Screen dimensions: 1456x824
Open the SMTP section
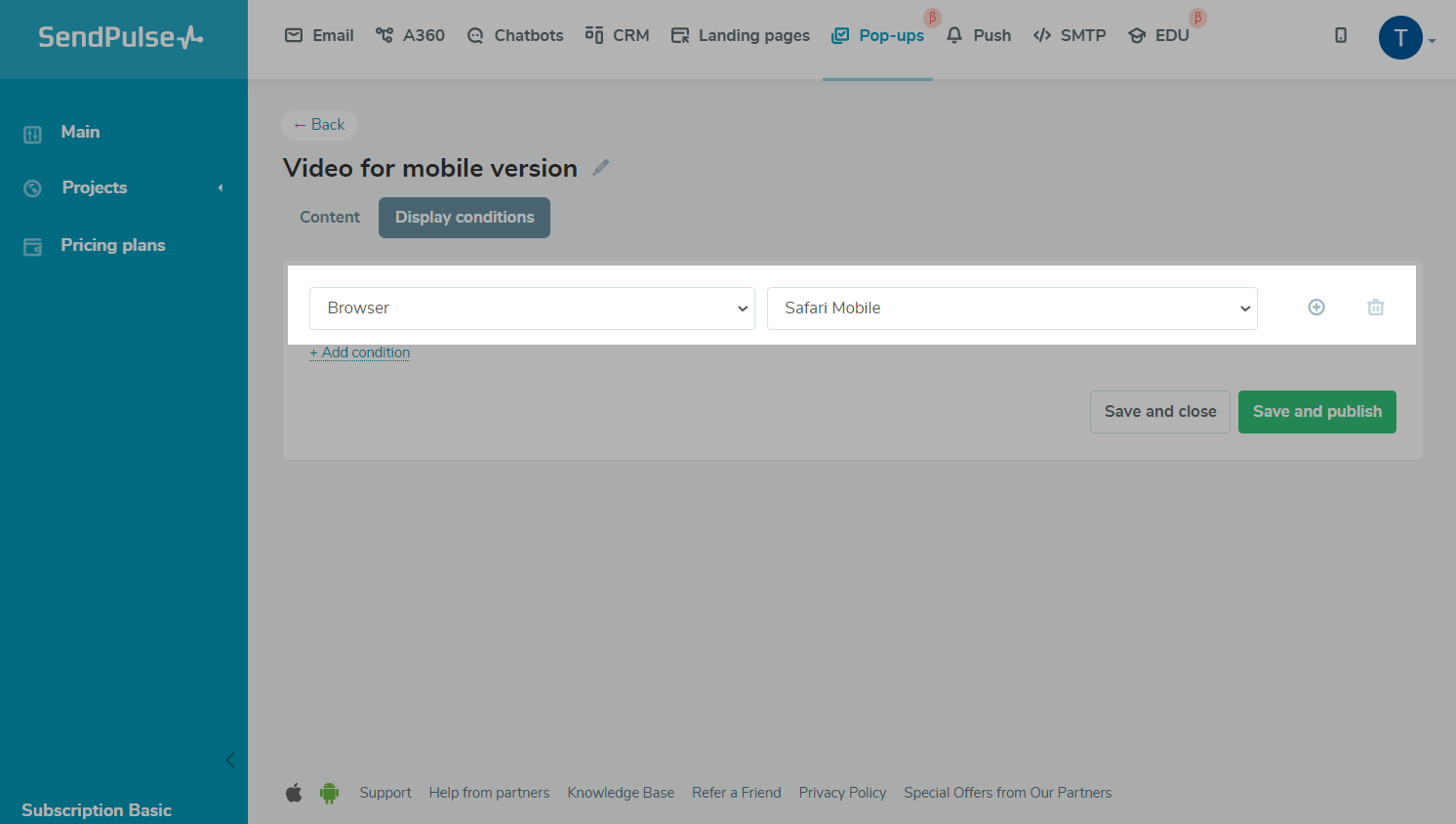pos(1070,35)
